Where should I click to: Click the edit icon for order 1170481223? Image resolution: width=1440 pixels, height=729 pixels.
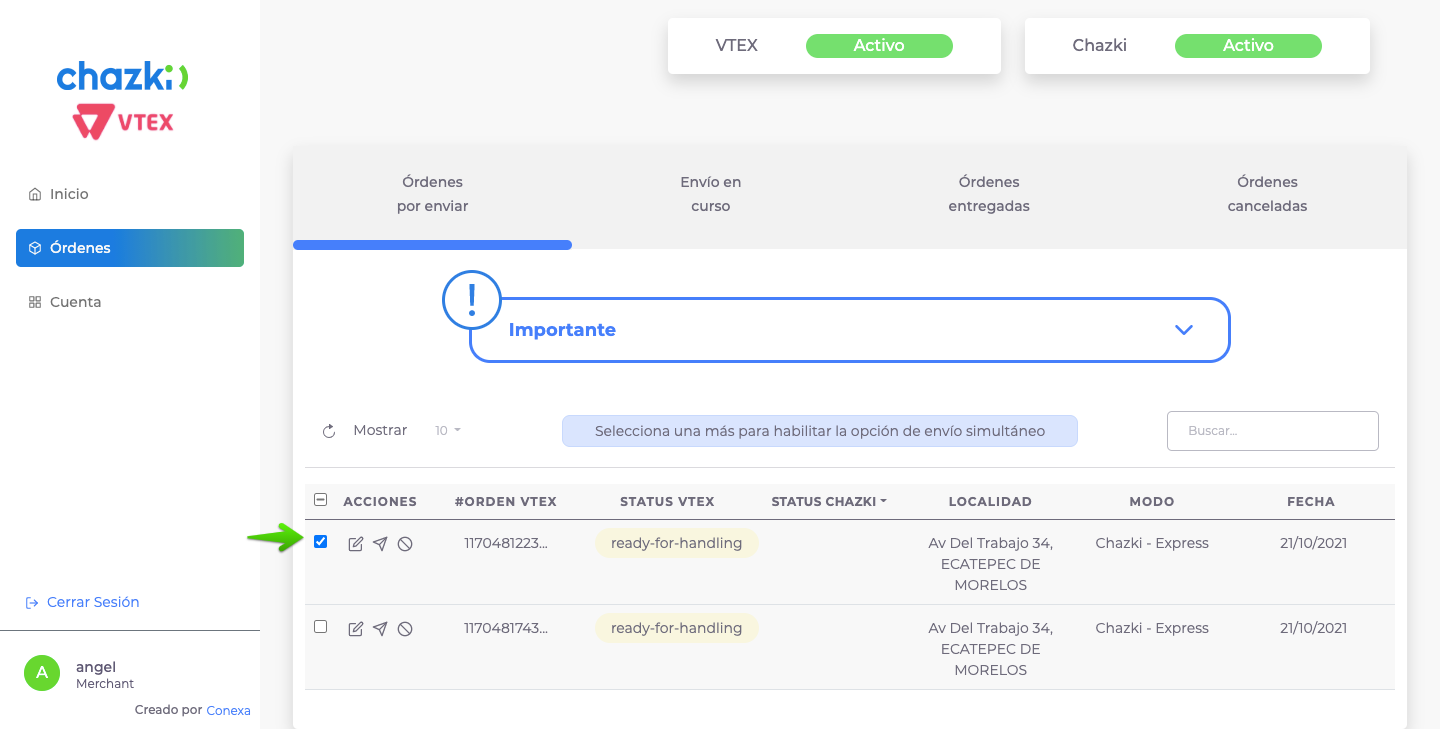tap(355, 544)
